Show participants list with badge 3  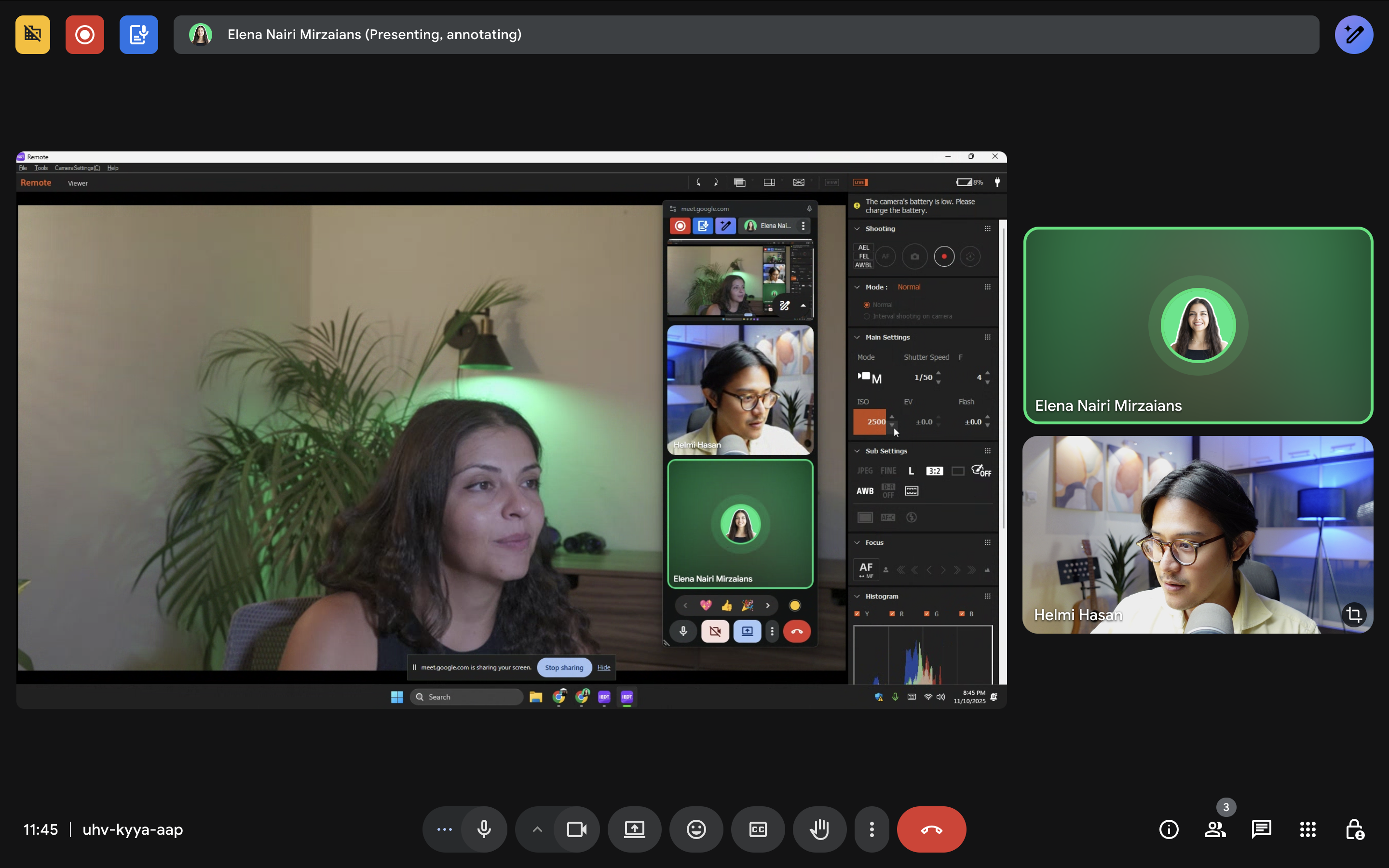1215,829
